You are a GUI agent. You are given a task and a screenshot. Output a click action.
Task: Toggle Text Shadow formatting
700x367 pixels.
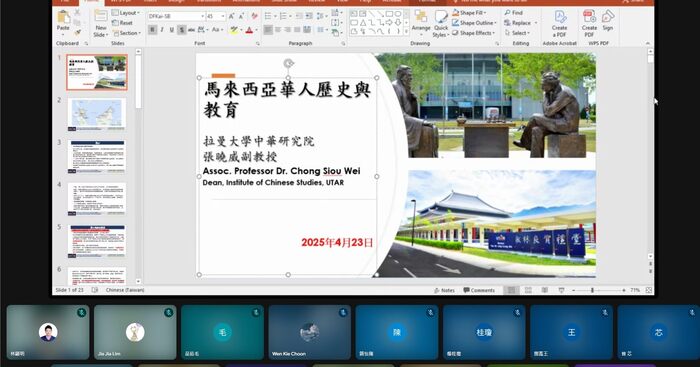pos(181,30)
